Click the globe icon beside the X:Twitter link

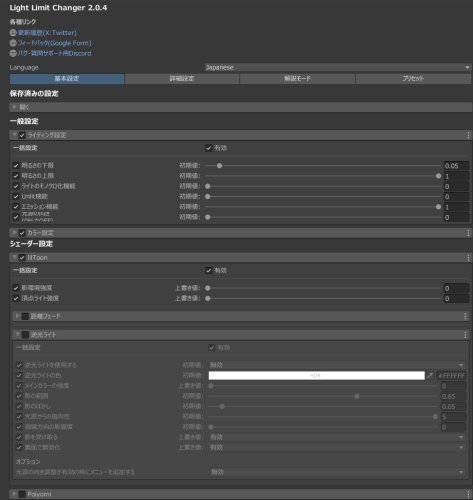(13, 33)
